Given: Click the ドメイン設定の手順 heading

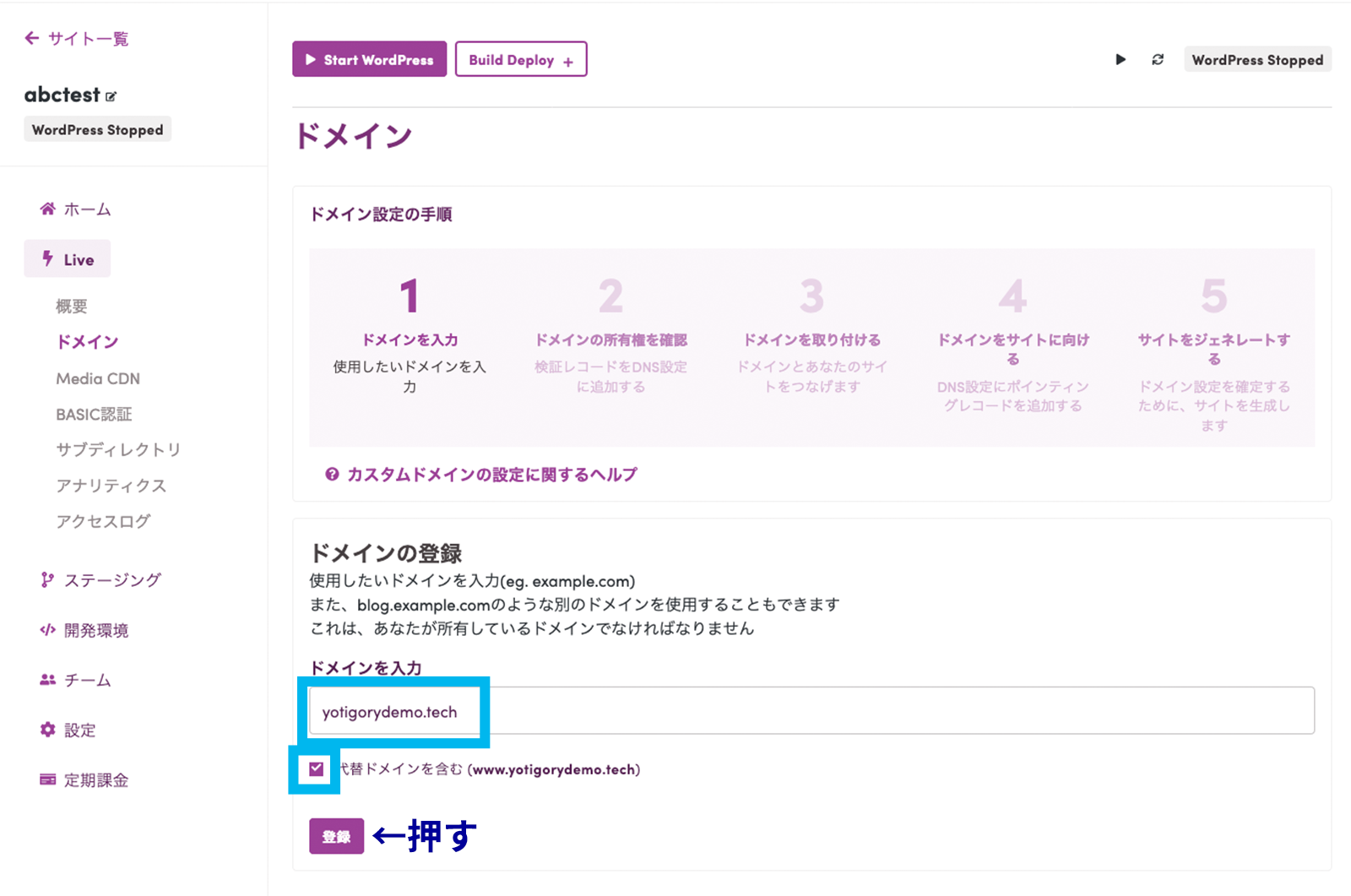Looking at the screenshot, I should [381, 214].
